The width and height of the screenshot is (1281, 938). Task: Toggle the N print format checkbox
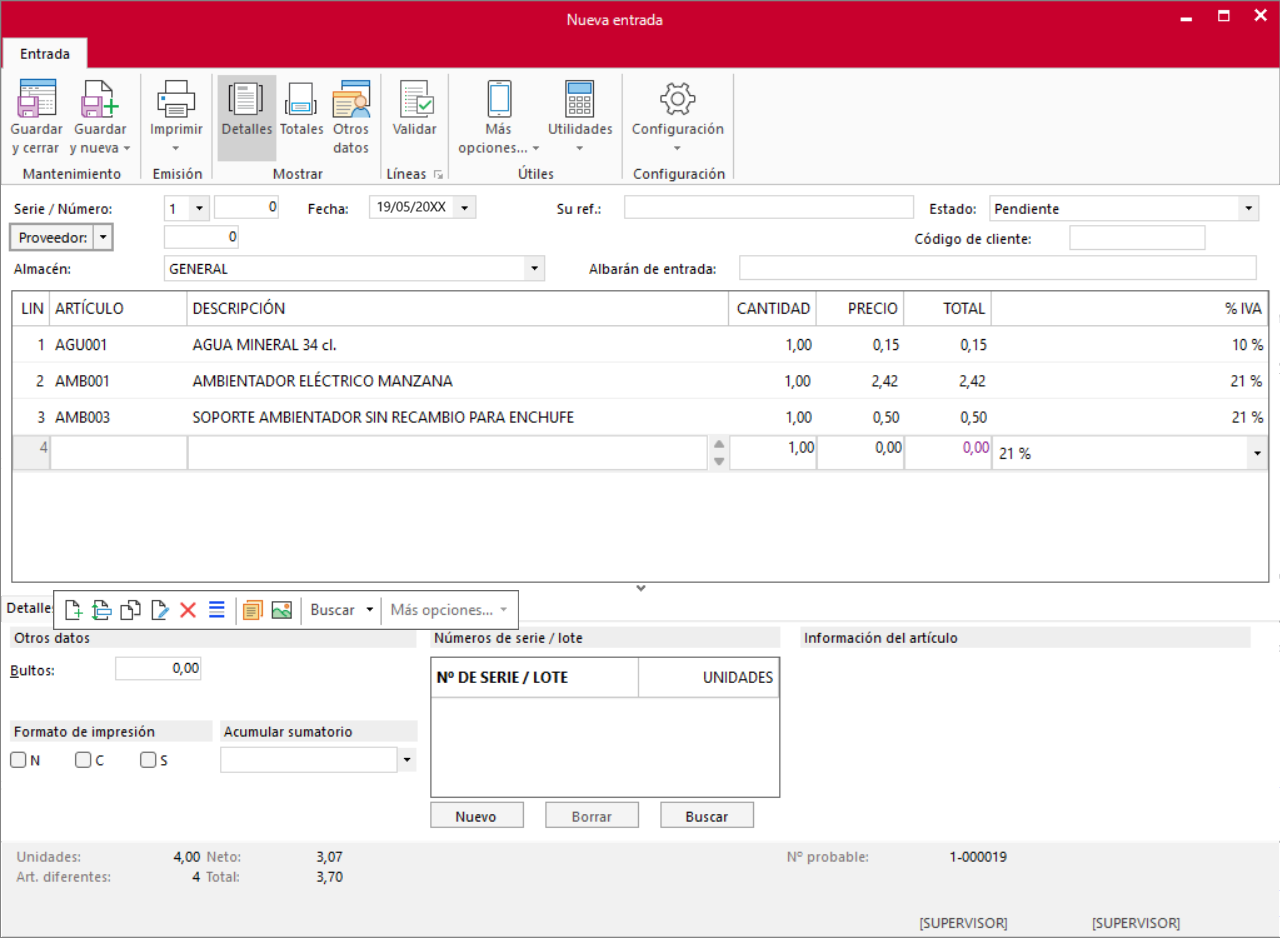(x=18, y=760)
